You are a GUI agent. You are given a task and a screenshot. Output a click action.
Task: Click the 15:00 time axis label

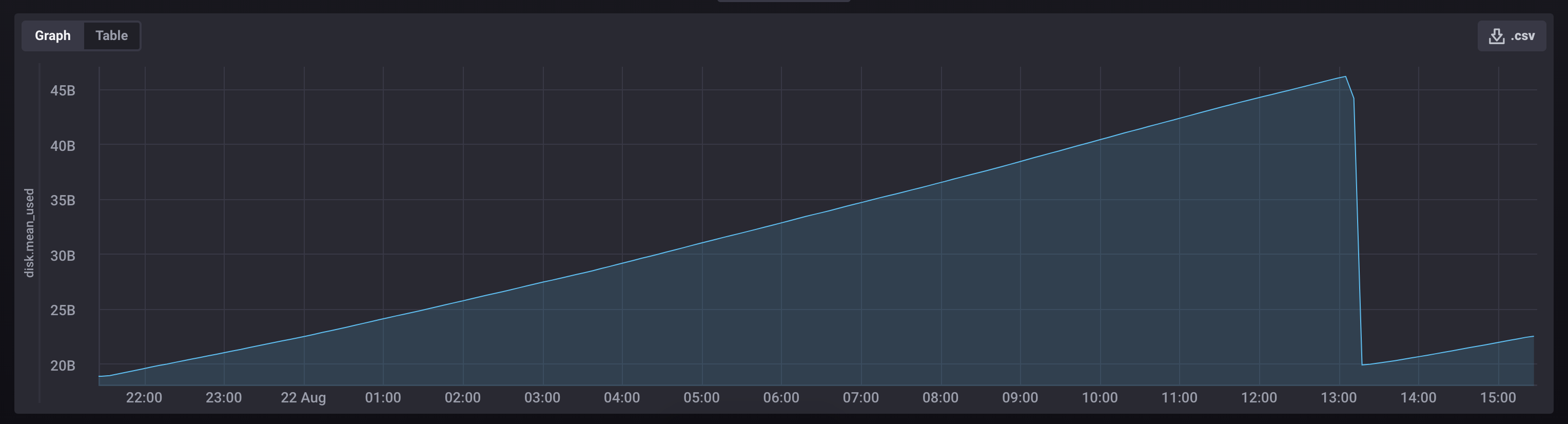1499,398
